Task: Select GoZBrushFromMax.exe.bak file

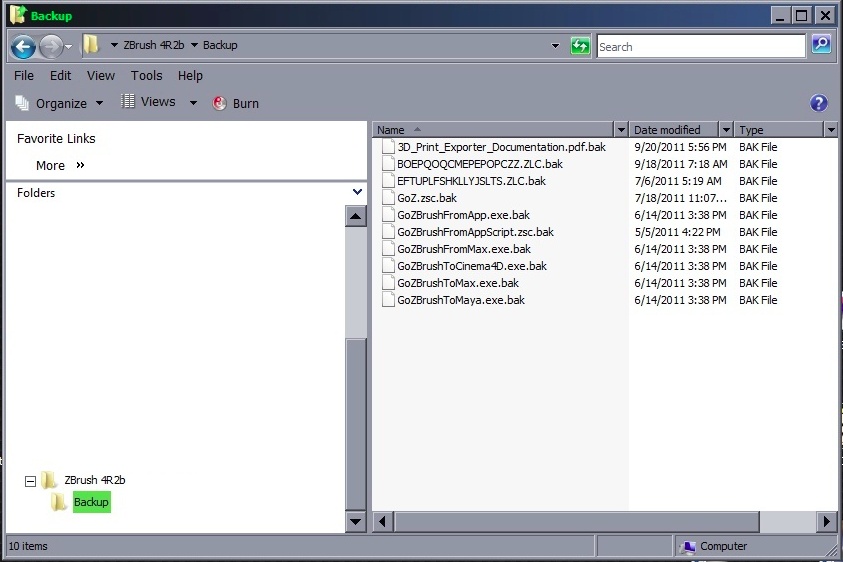Action: click(464, 249)
